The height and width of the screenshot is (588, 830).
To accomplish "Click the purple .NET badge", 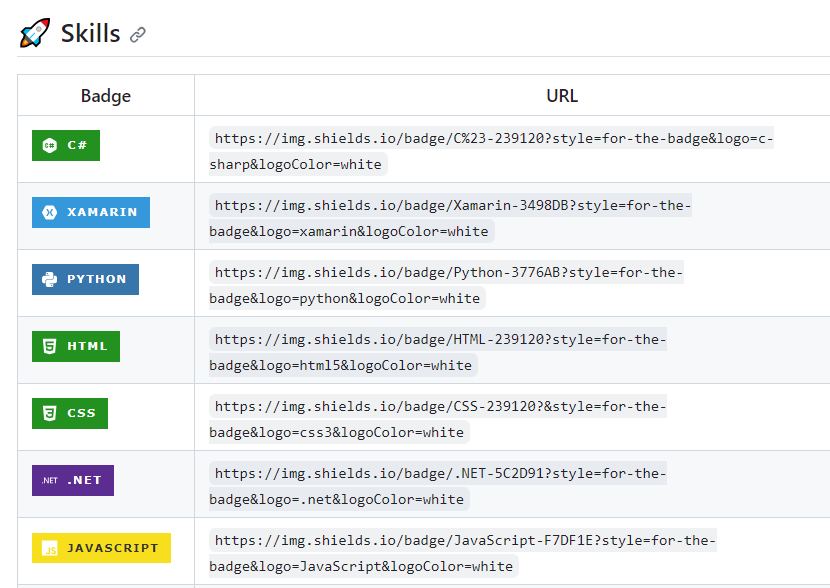I will pyautogui.click(x=73, y=481).
